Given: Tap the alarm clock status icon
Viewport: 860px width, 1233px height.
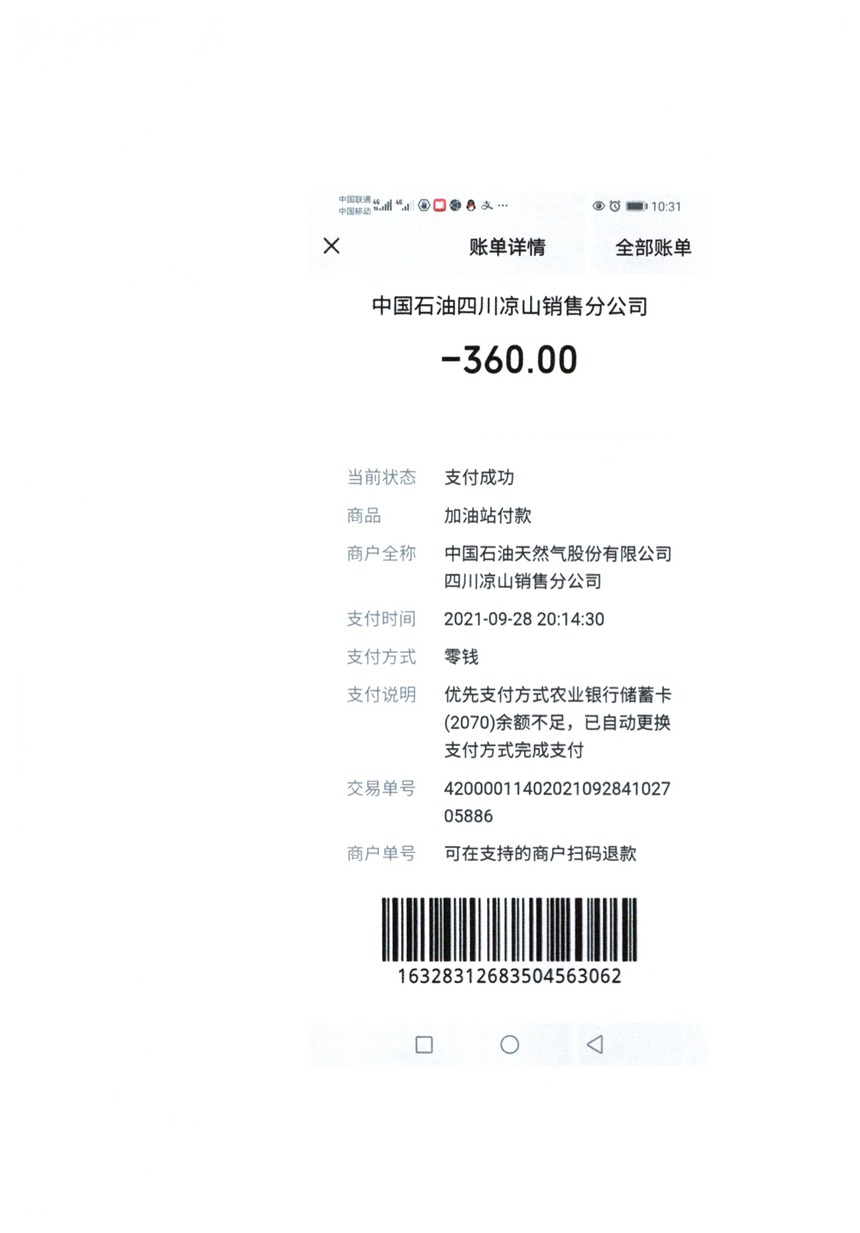Looking at the screenshot, I should pyautogui.click(x=614, y=206).
